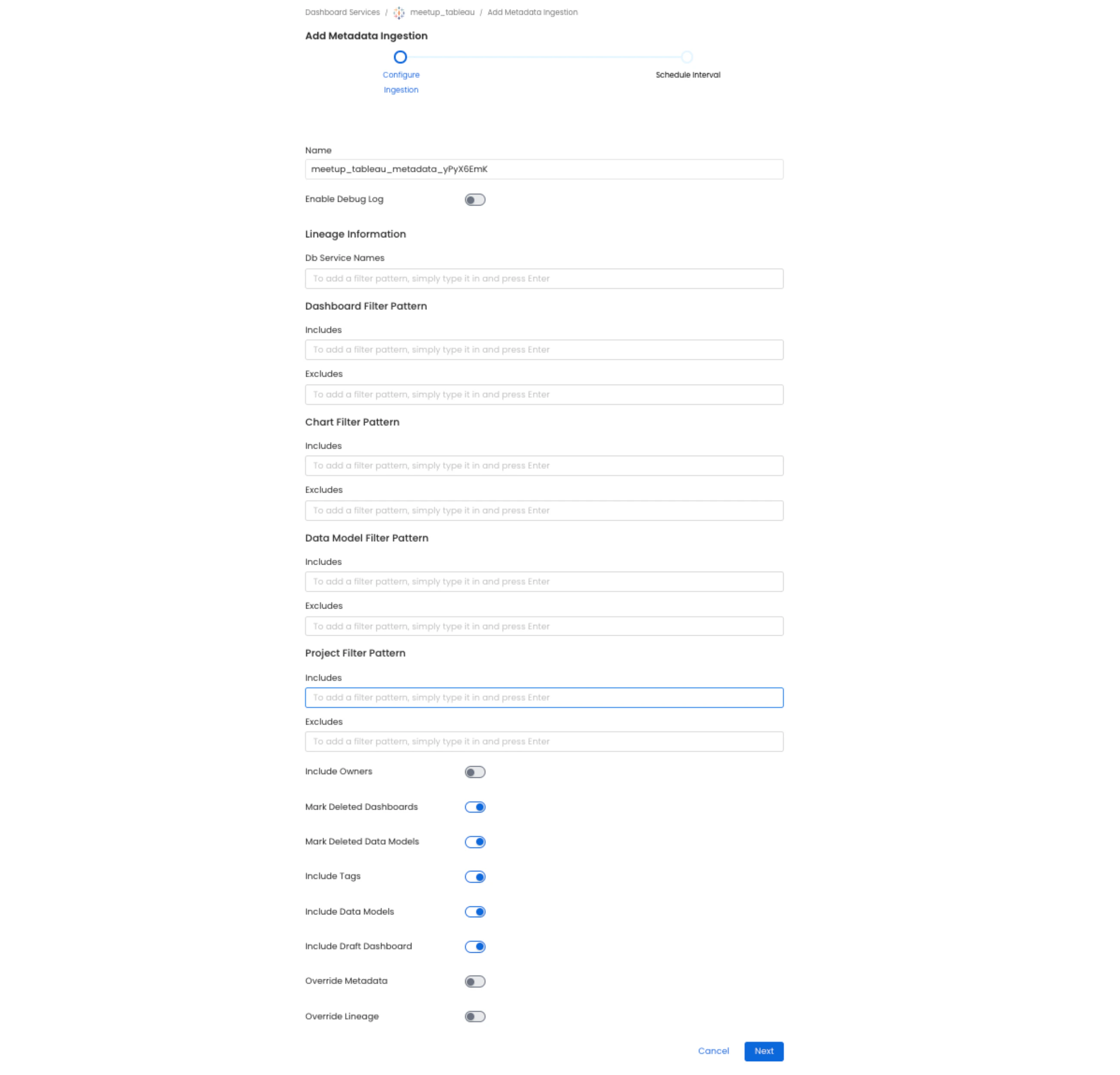
Task: Click the ingestion Name input field
Action: tap(544, 169)
